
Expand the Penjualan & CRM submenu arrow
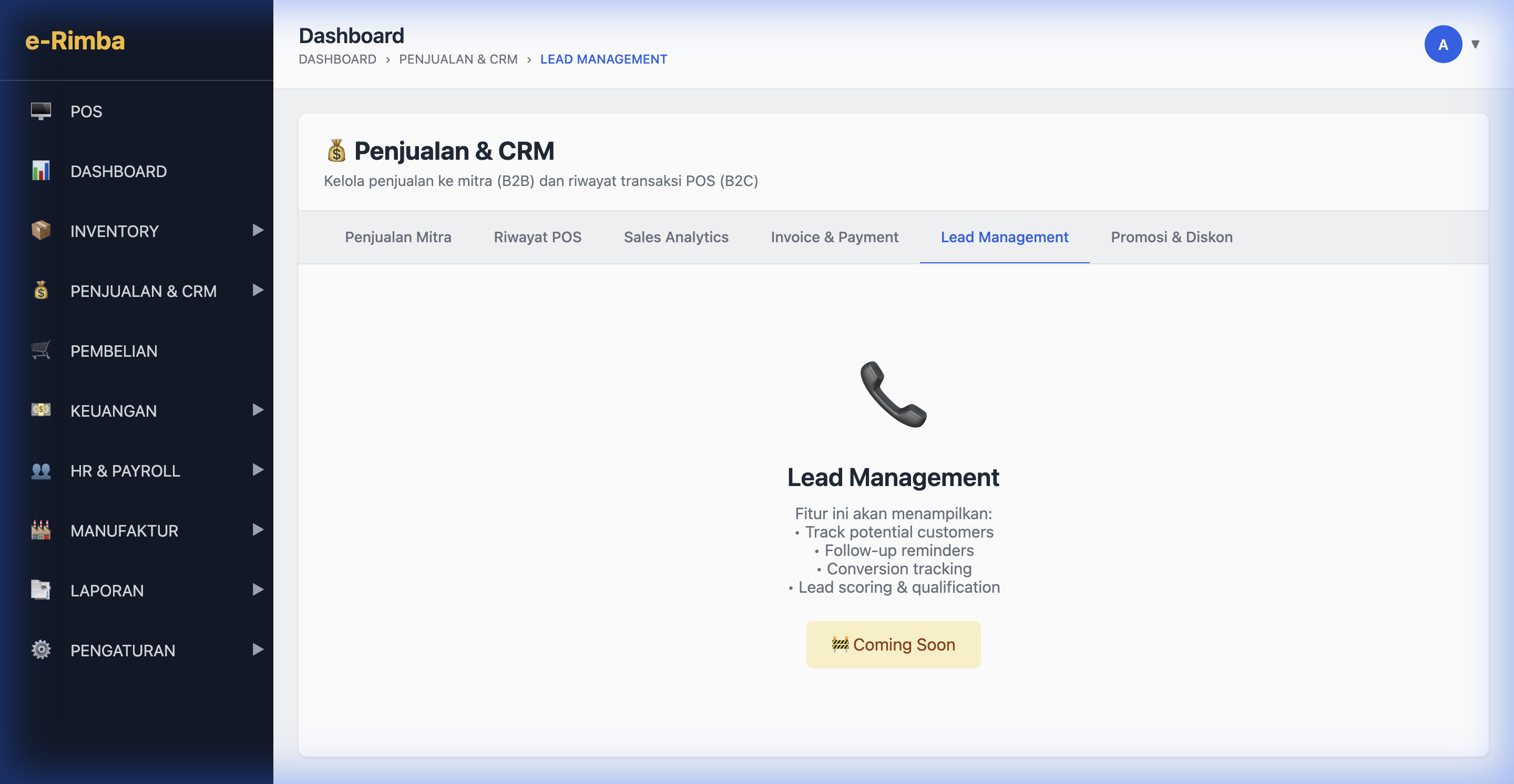[x=258, y=290]
